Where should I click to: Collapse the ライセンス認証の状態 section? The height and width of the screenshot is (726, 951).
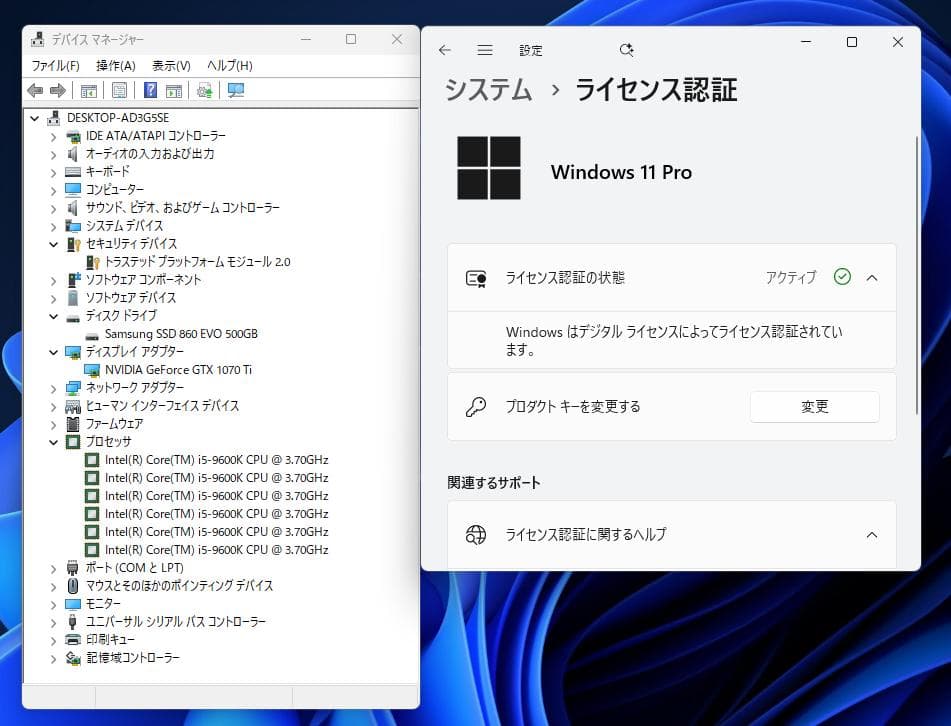(x=873, y=279)
